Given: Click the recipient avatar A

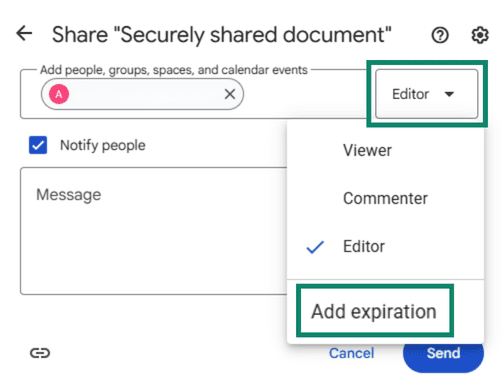Looking at the screenshot, I should point(59,94).
